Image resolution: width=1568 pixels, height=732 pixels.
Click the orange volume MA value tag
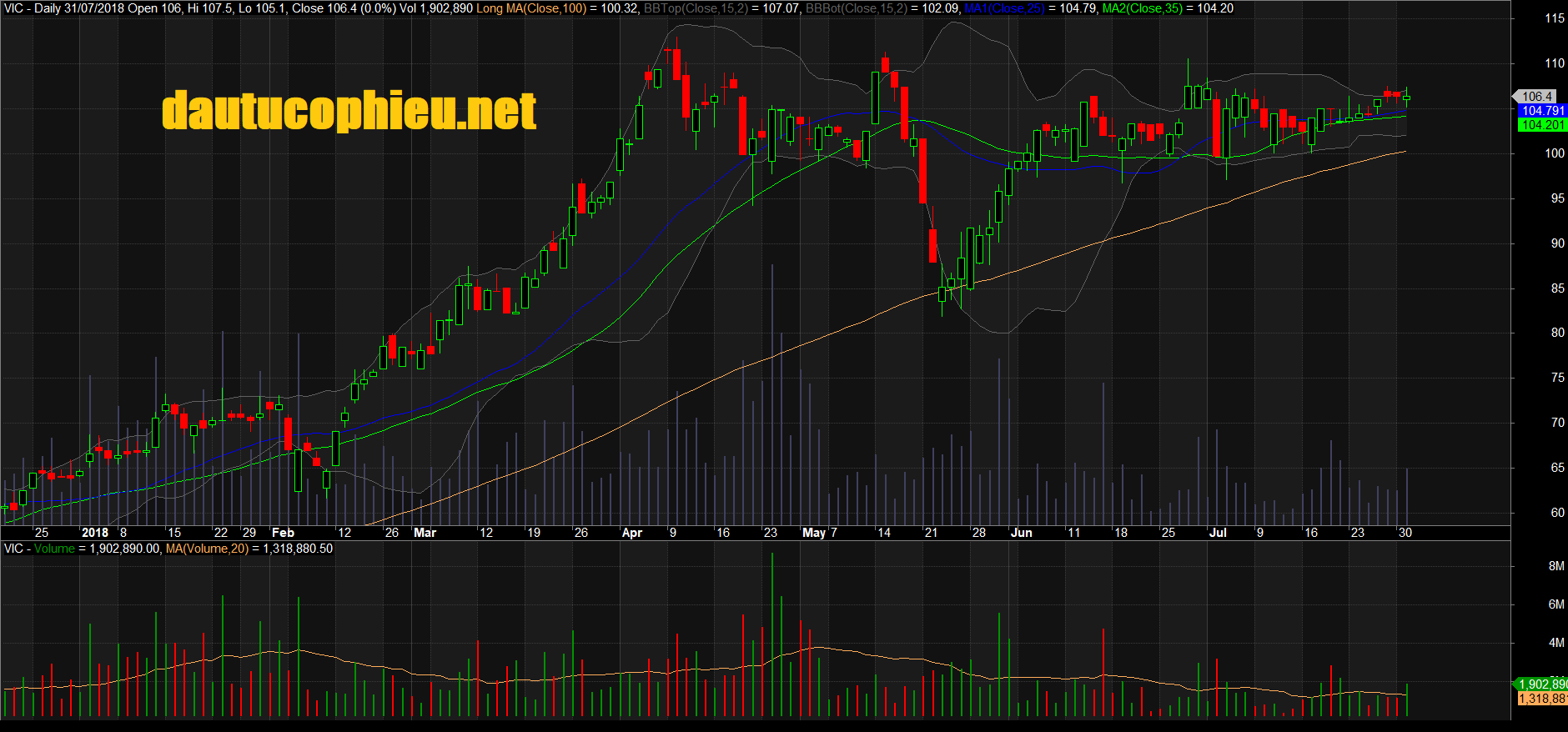pyautogui.click(x=1542, y=699)
